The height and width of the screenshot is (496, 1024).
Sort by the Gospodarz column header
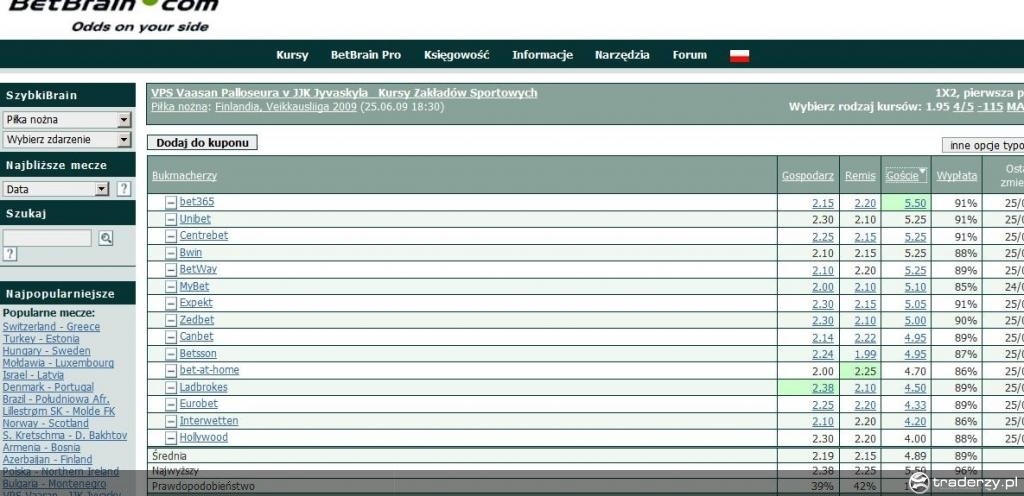tap(808, 176)
